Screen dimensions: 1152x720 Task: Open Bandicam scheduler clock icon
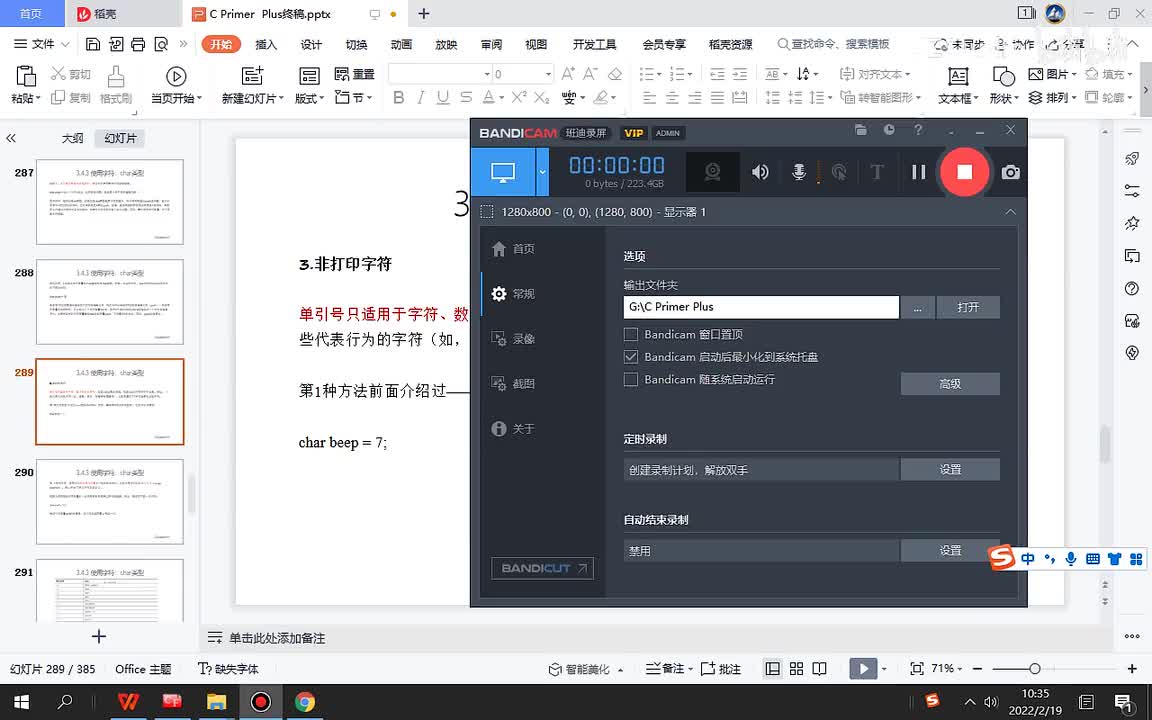pyautogui.click(x=889, y=130)
